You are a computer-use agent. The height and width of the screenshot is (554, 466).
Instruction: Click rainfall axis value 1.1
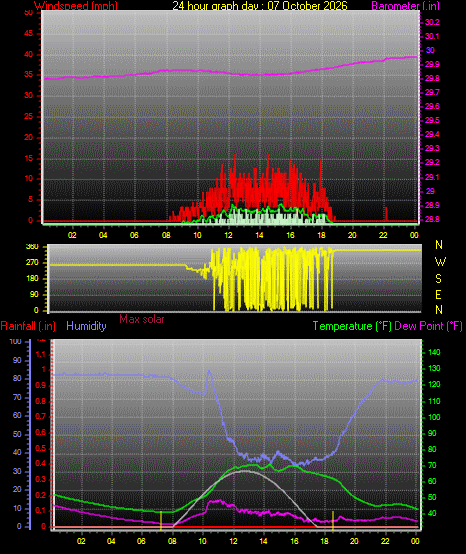[41, 354]
